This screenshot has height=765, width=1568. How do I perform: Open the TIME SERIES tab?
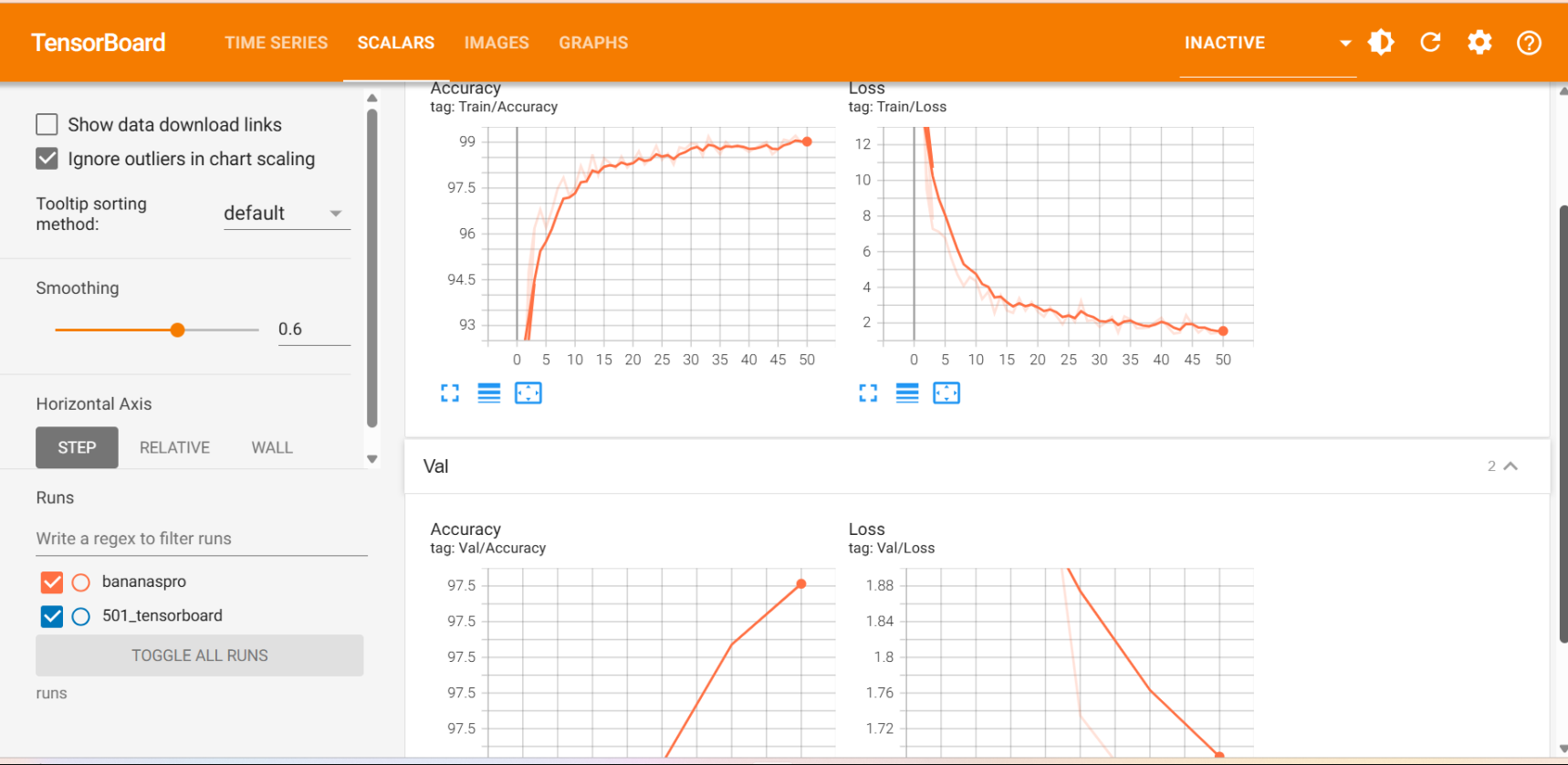(x=277, y=43)
